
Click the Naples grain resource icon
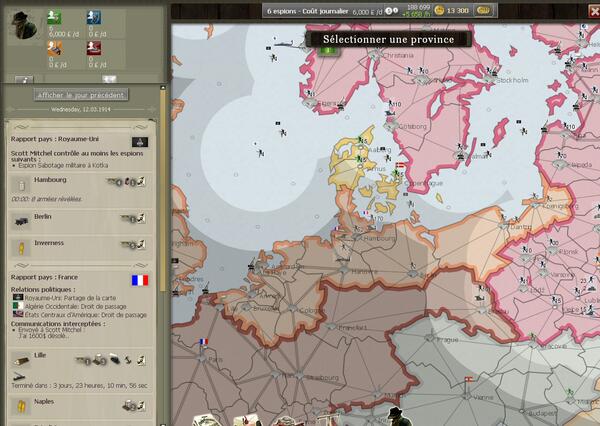point(21,406)
